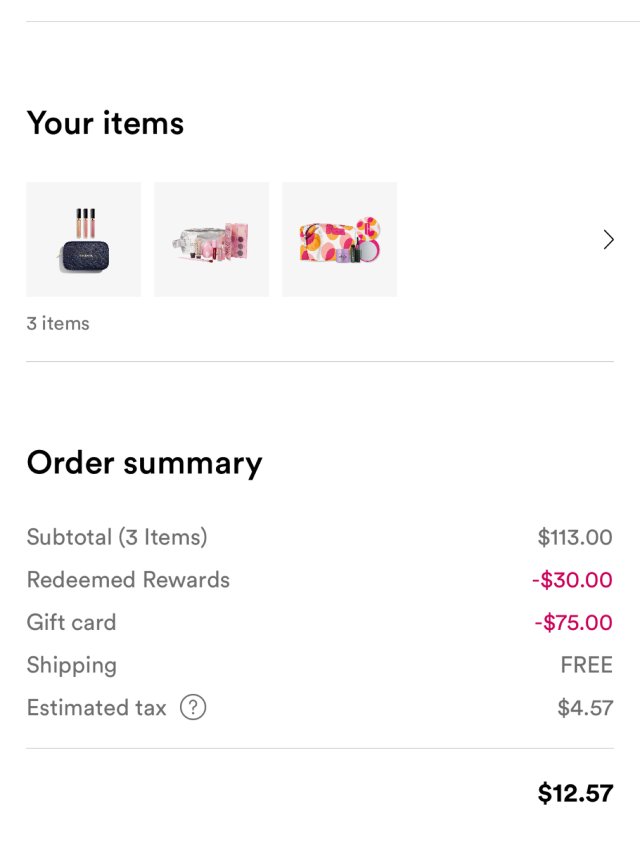Click the $12.57 order total
The height and width of the screenshot is (853, 640).
tap(575, 794)
